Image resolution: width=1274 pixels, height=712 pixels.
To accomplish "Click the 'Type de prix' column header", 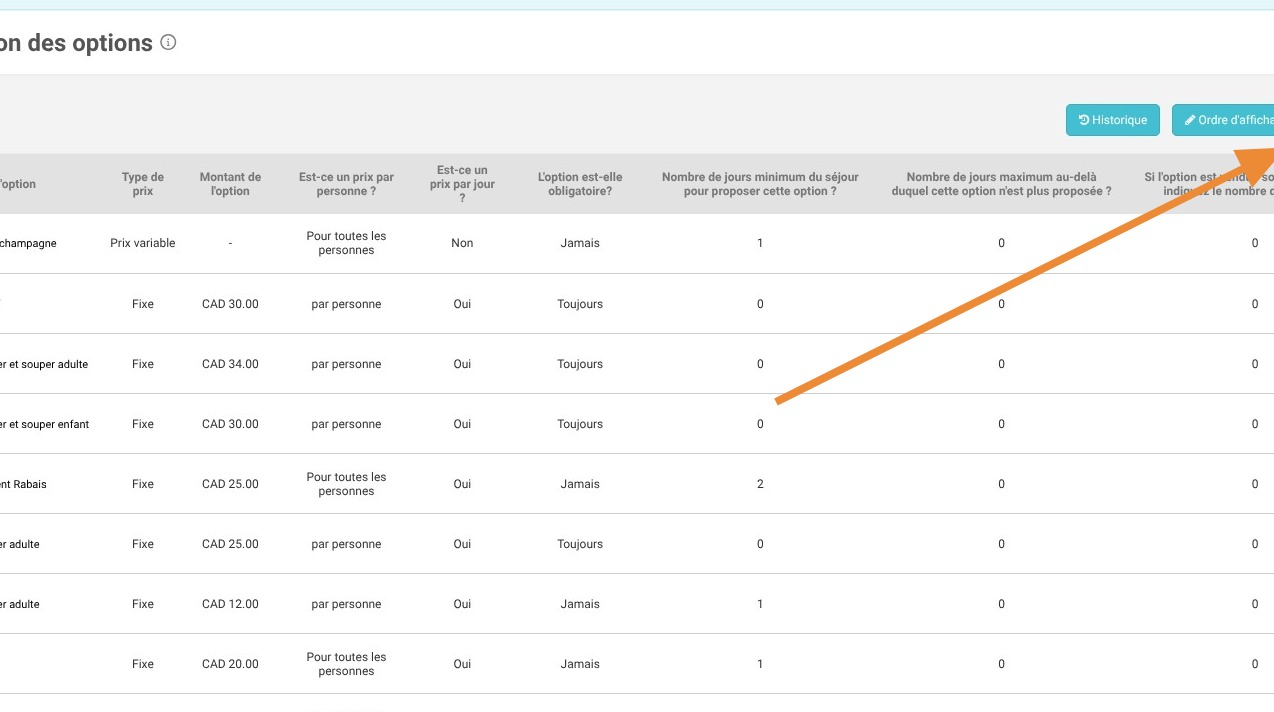I will tap(142, 184).
